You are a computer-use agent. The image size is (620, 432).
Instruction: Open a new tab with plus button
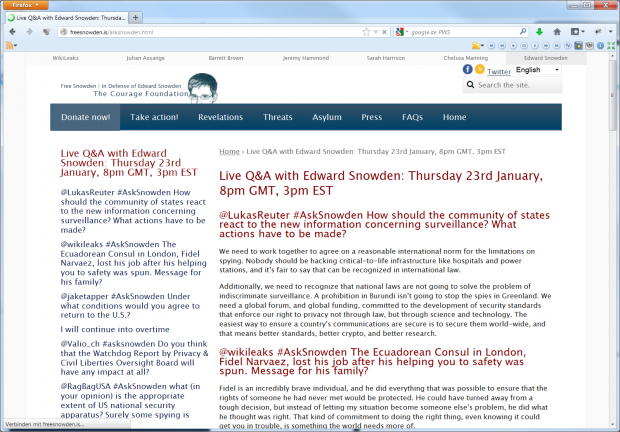(x=136, y=17)
